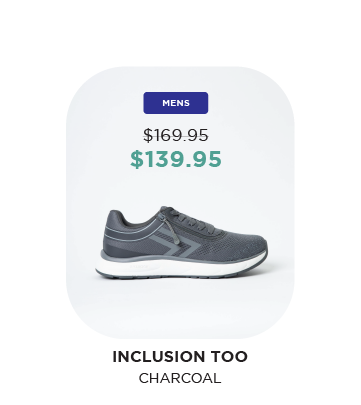Click the word INCLUSION in the title
Screen dimensions: 361x405
pyautogui.click(x=157, y=356)
